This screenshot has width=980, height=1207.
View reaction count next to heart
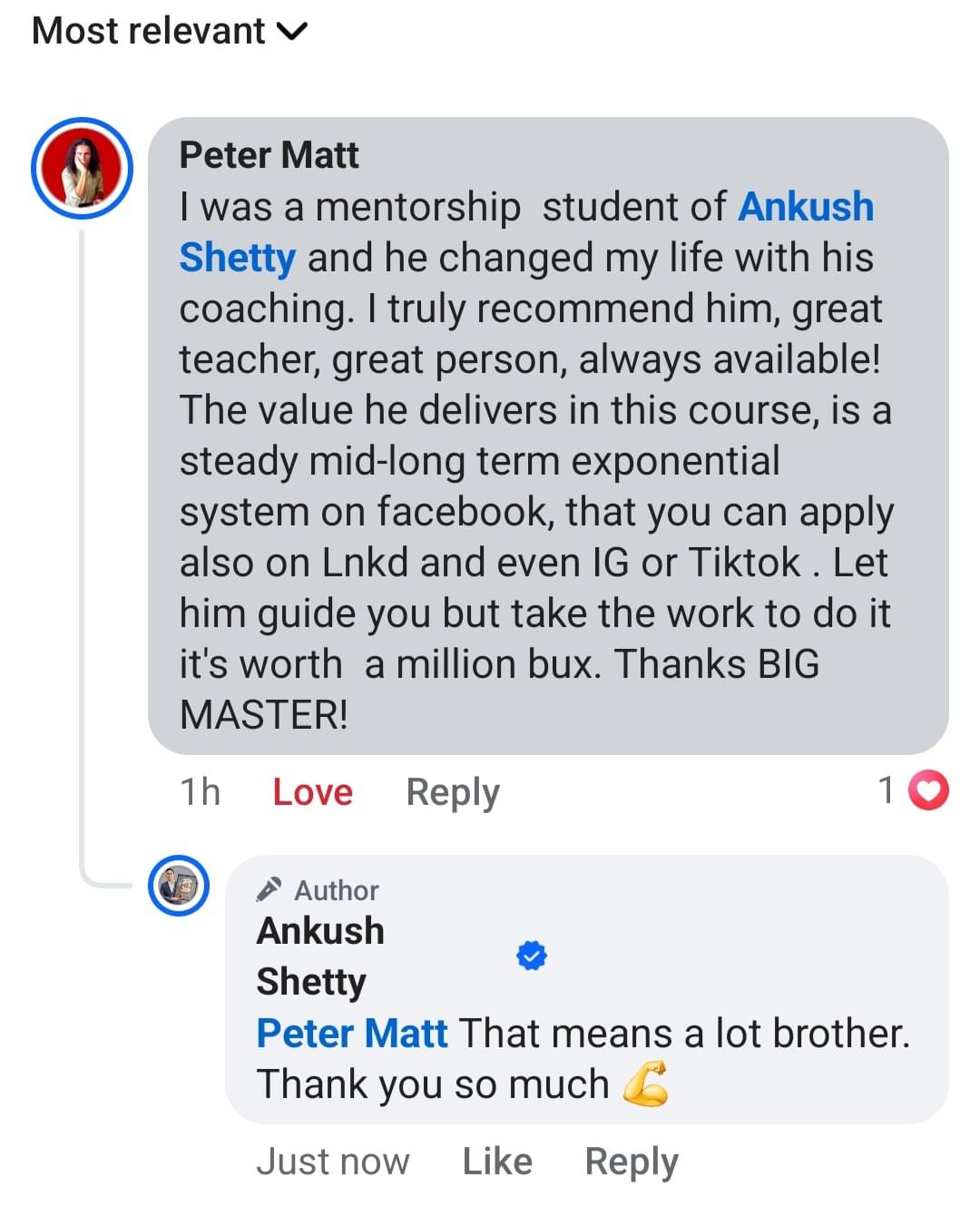887,791
